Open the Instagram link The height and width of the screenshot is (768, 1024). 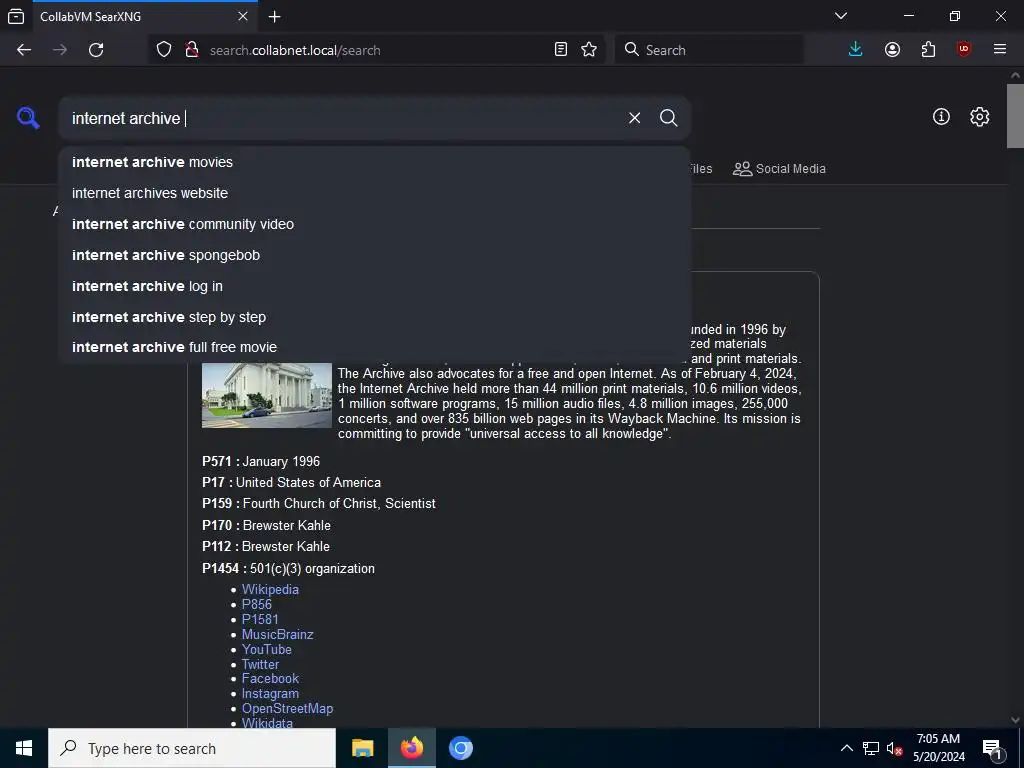pos(270,694)
